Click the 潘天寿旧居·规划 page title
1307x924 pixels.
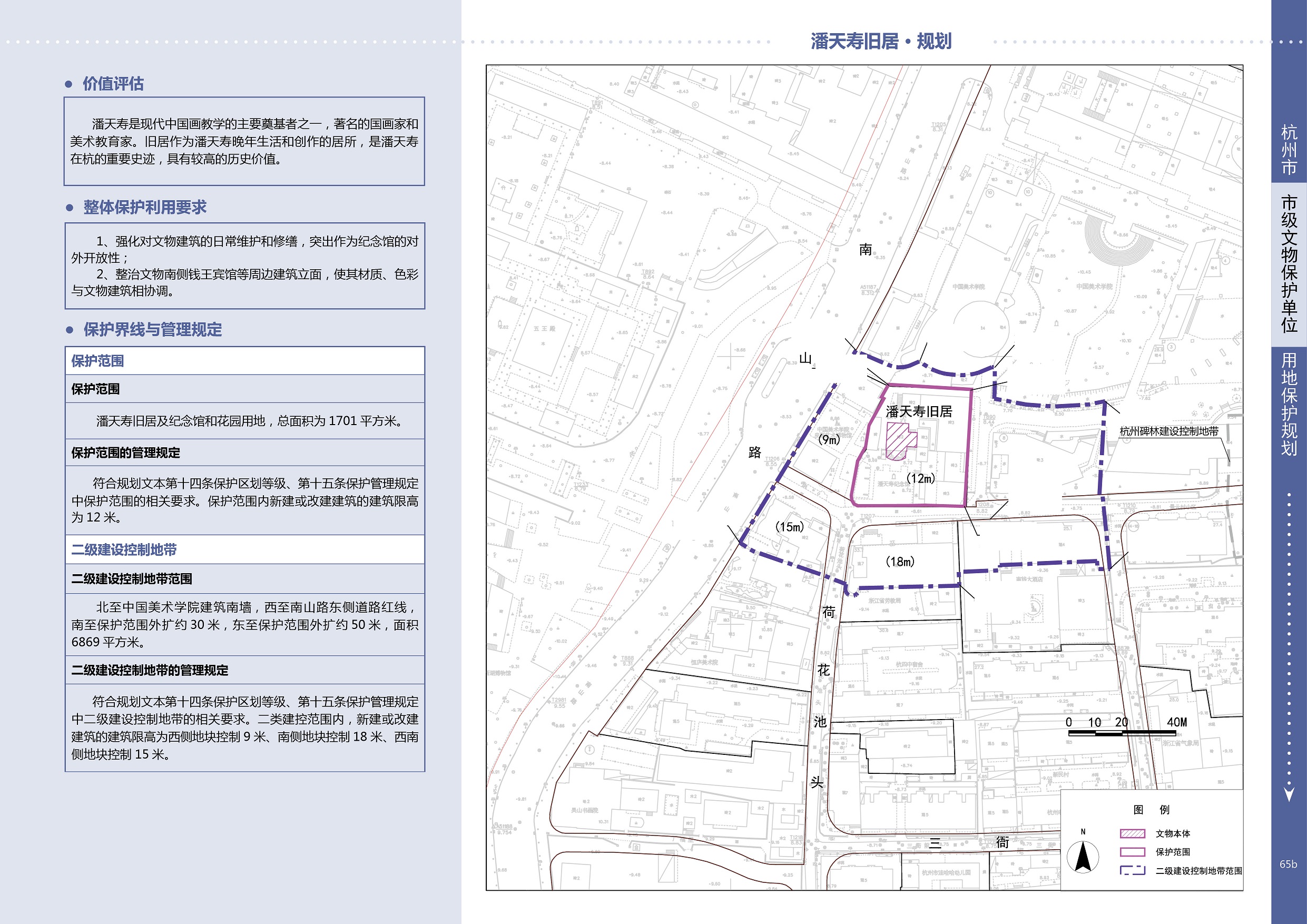(881, 41)
